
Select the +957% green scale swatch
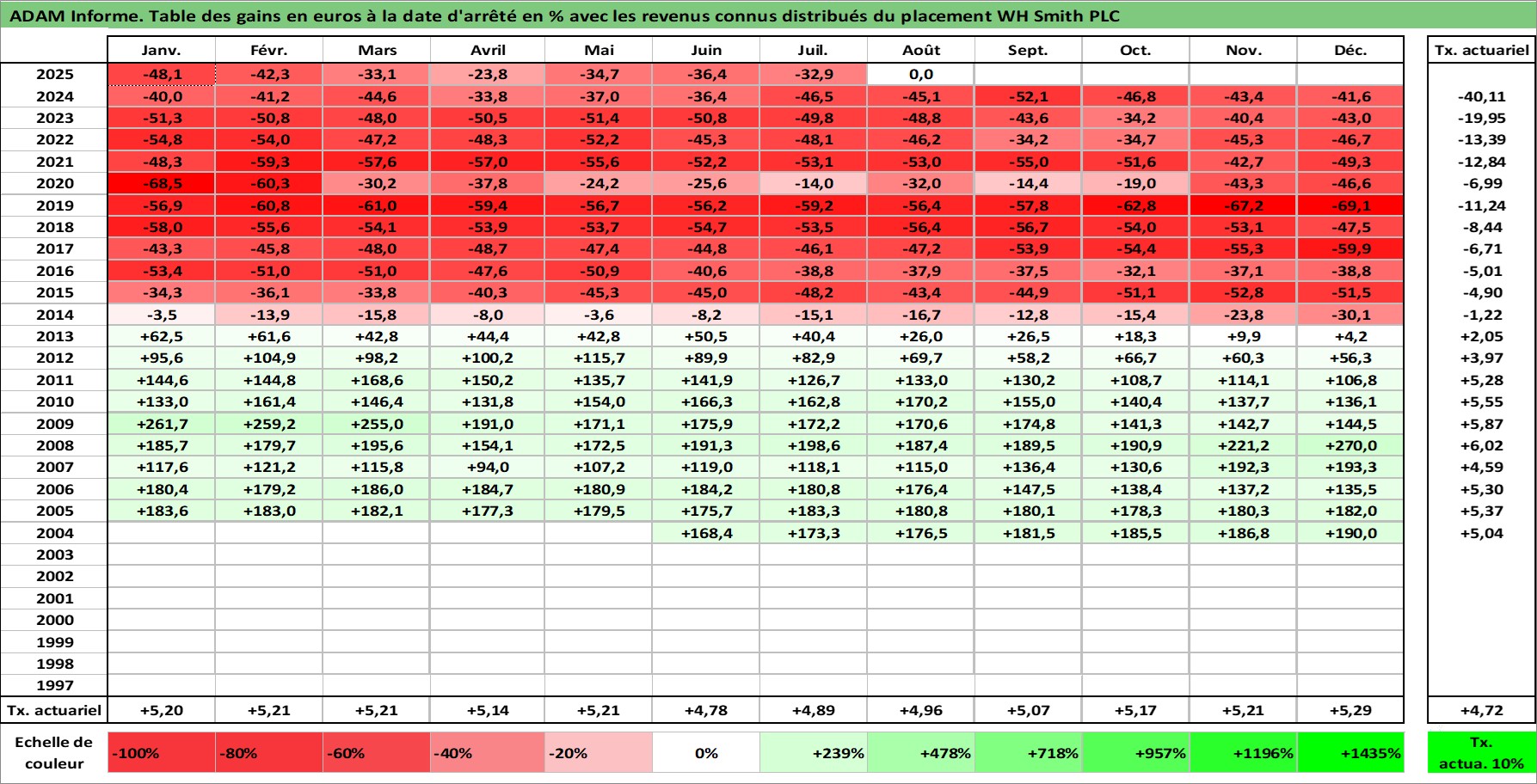pyautogui.click(x=1135, y=753)
